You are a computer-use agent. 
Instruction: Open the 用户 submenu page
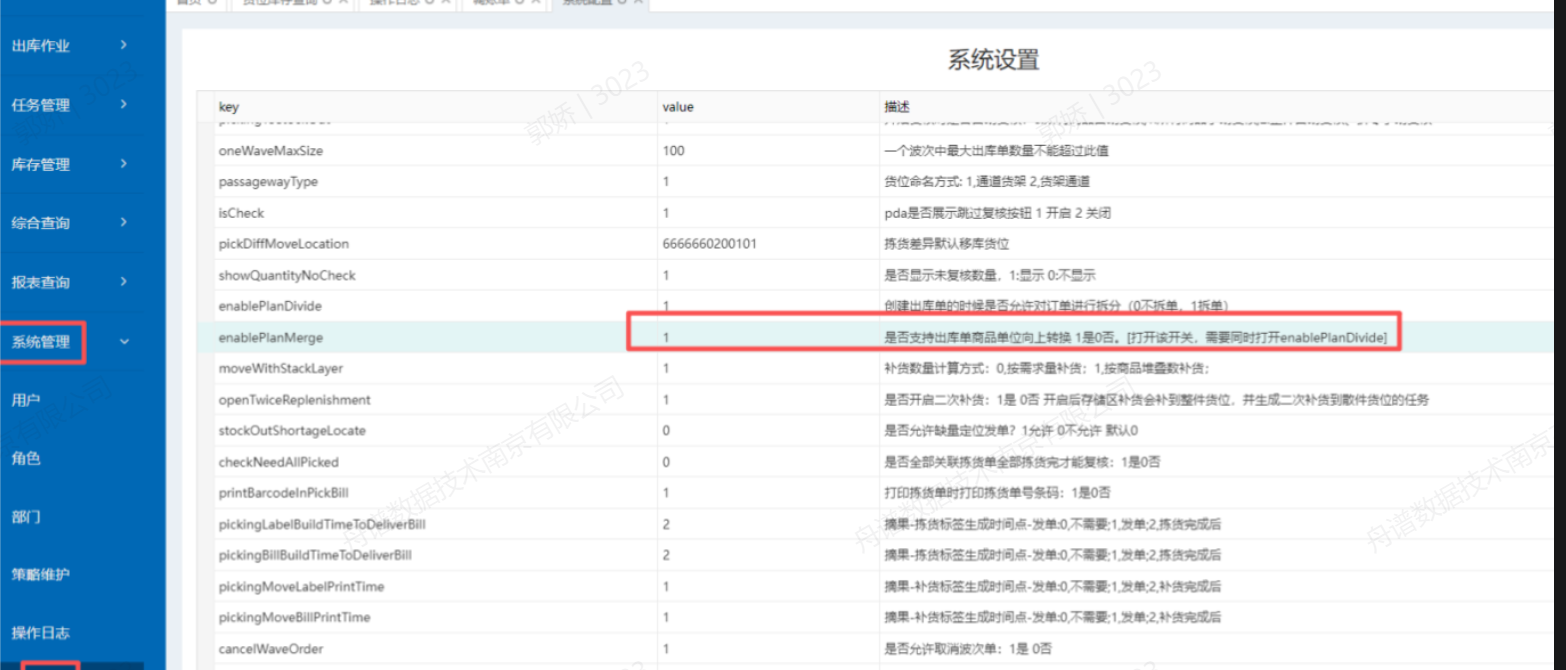tap(26, 400)
